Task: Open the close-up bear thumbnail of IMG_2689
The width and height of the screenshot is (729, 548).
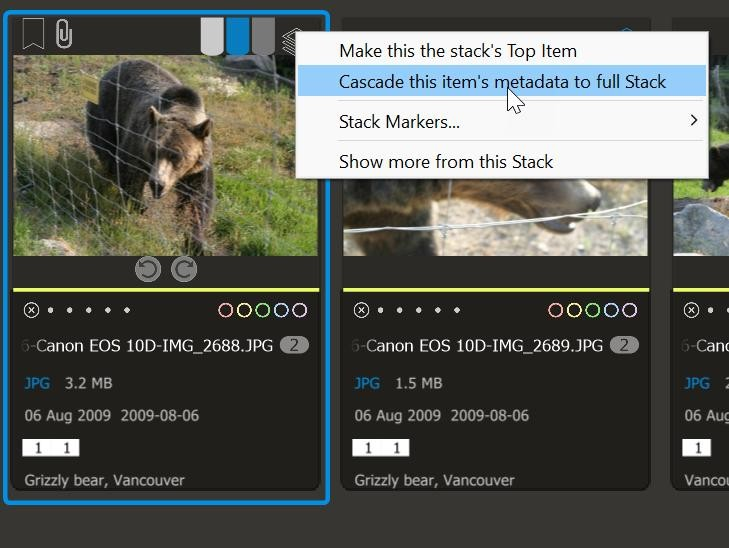Action: pyautogui.click(x=495, y=218)
